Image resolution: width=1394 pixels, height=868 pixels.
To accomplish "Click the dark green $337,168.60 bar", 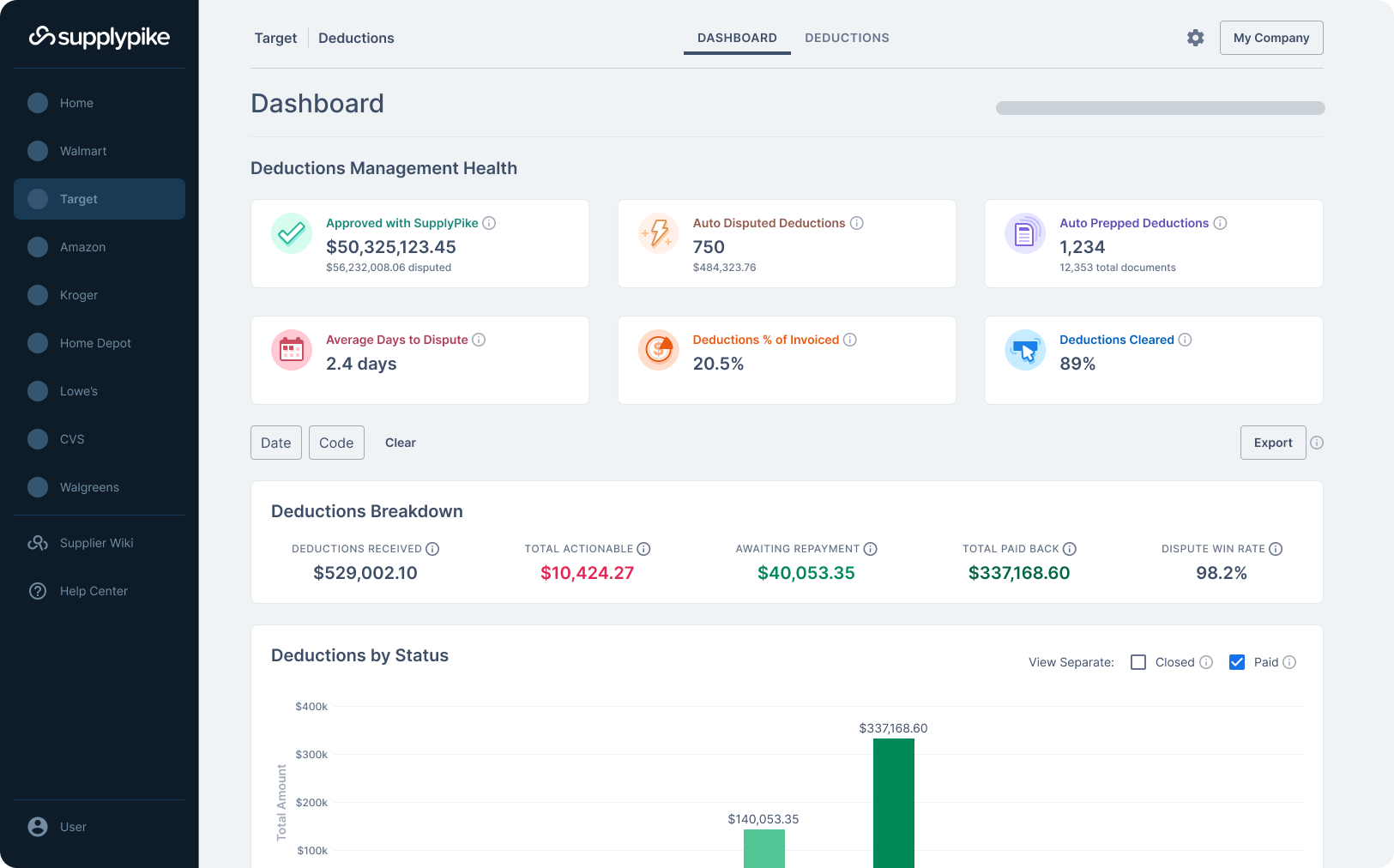I will tap(894, 803).
